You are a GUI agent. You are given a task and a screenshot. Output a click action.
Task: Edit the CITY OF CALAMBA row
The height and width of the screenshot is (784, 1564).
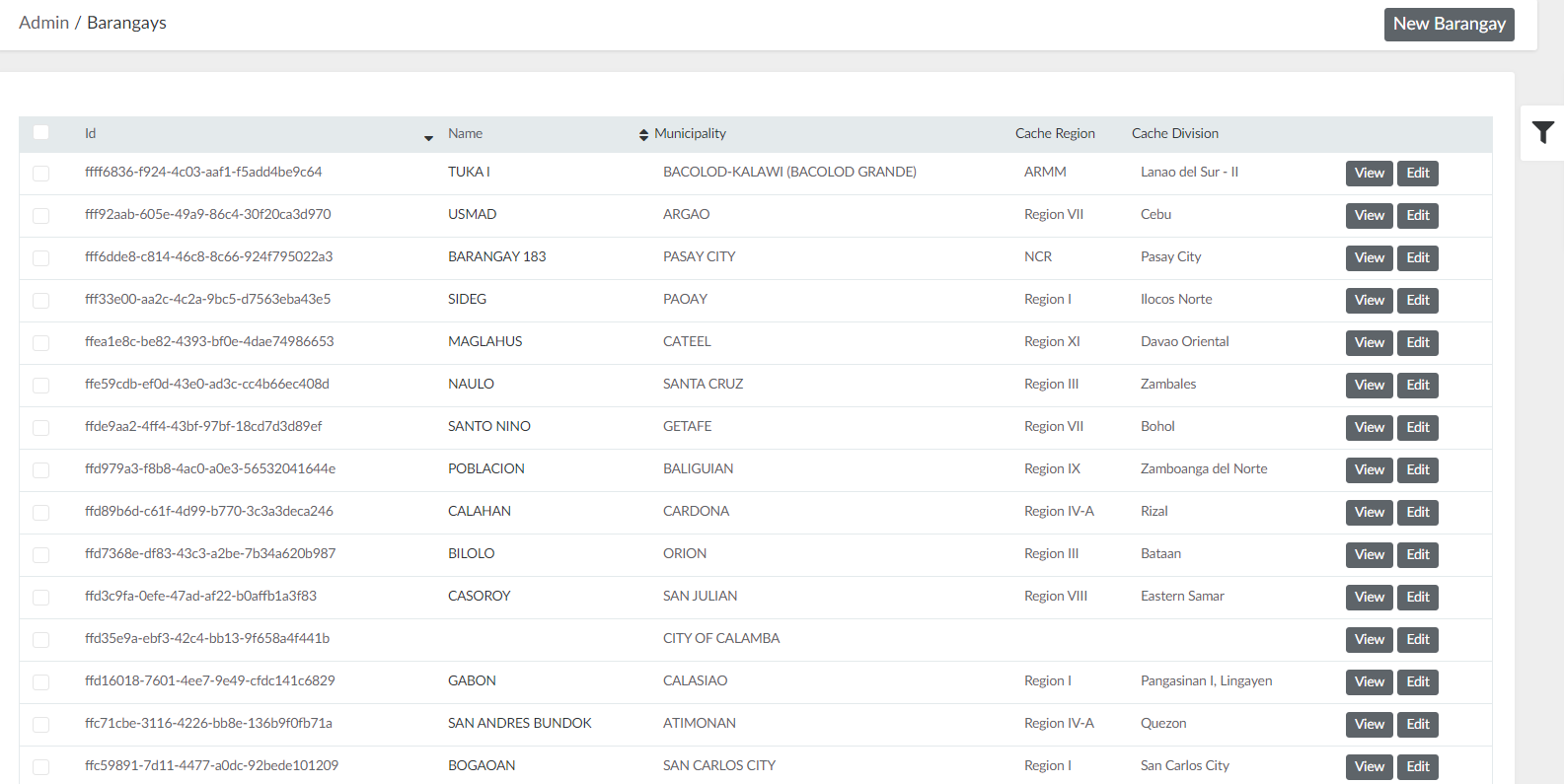1418,640
